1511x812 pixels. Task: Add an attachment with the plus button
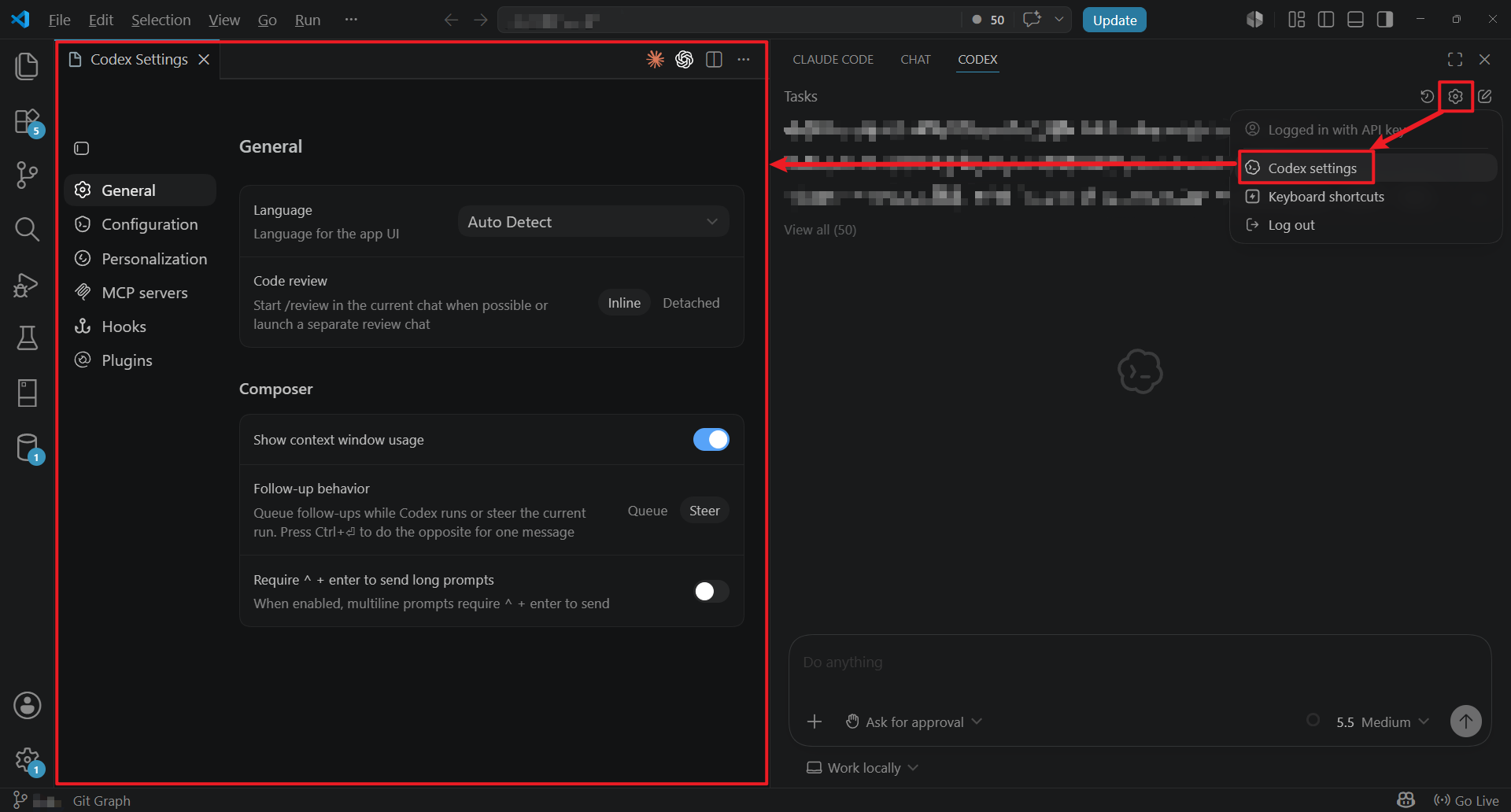pos(815,722)
